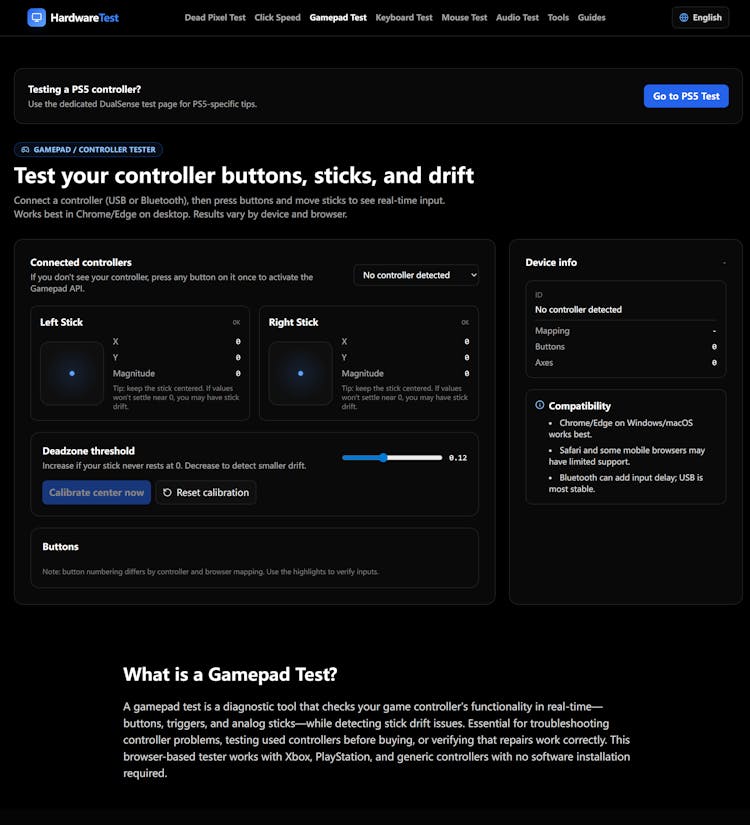Screen dimensions: 750x825
Task: Click the Go to PS5 Test button
Action: tap(686, 96)
